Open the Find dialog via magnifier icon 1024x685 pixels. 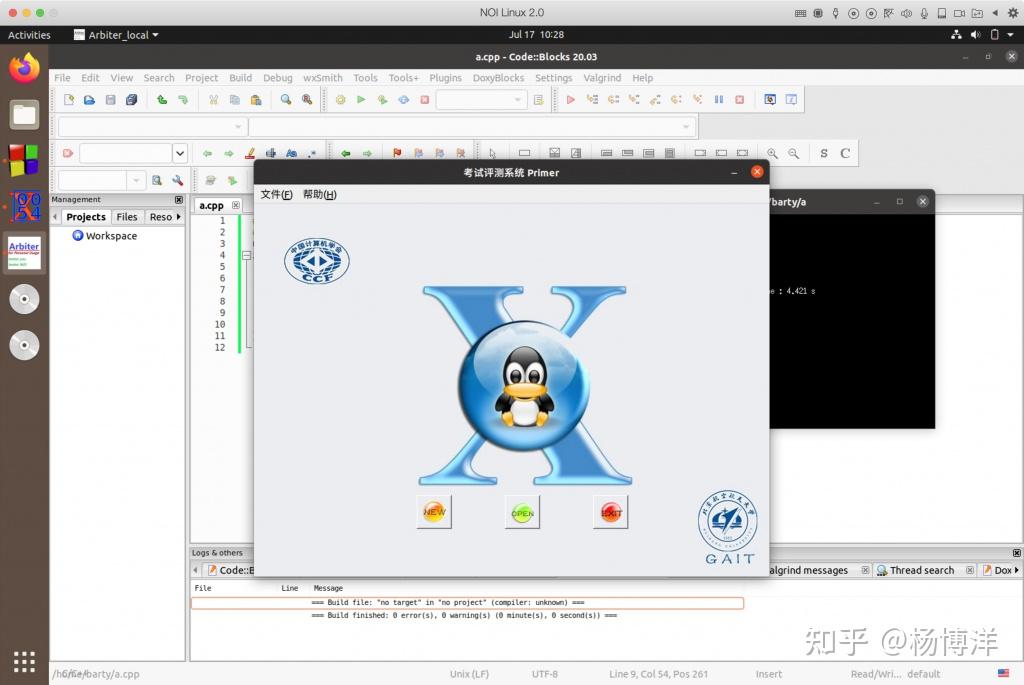tap(285, 99)
